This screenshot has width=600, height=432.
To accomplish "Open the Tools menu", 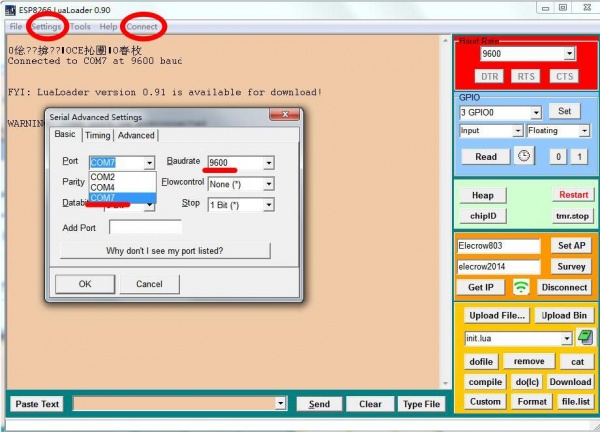I will pos(80,26).
